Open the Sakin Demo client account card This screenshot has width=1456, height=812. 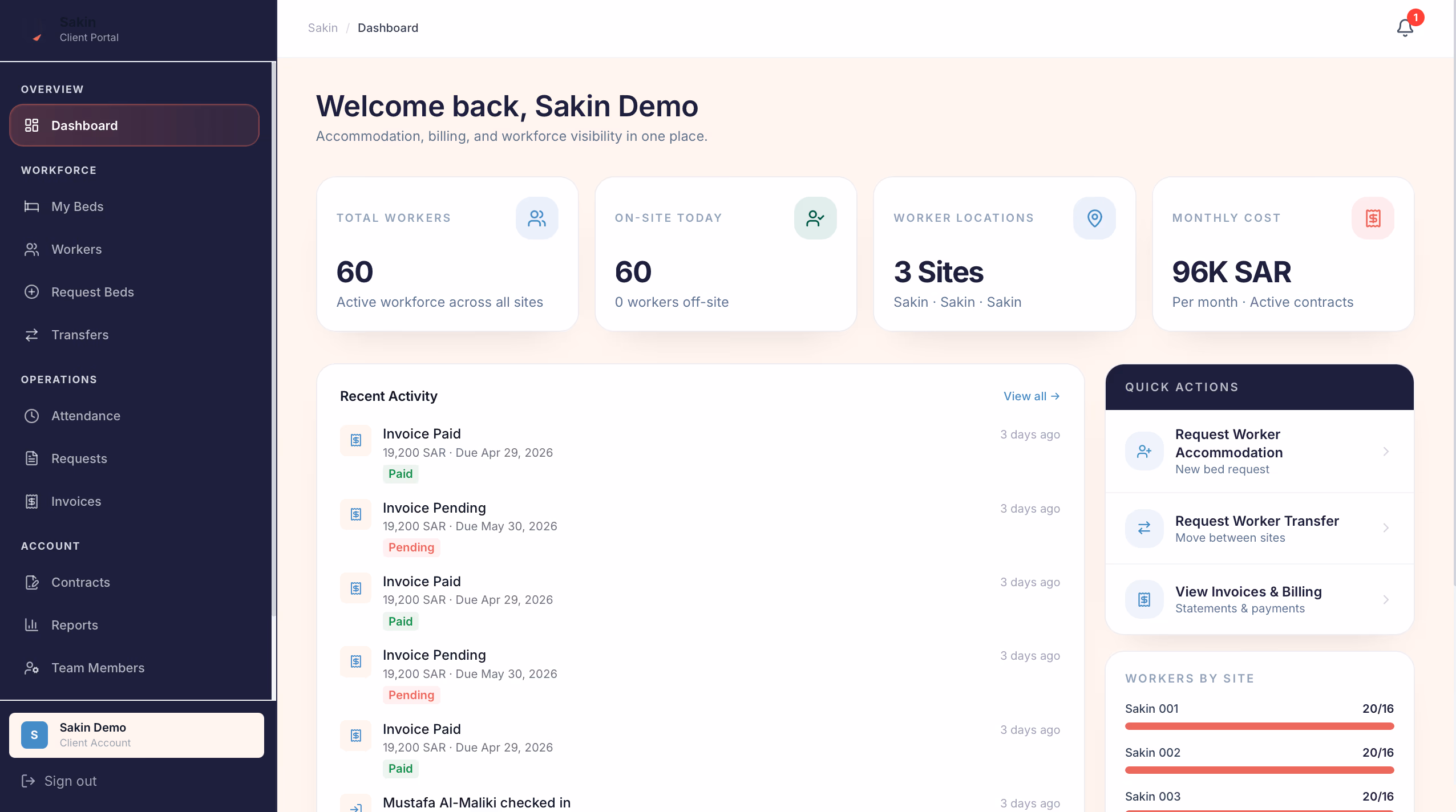point(136,735)
